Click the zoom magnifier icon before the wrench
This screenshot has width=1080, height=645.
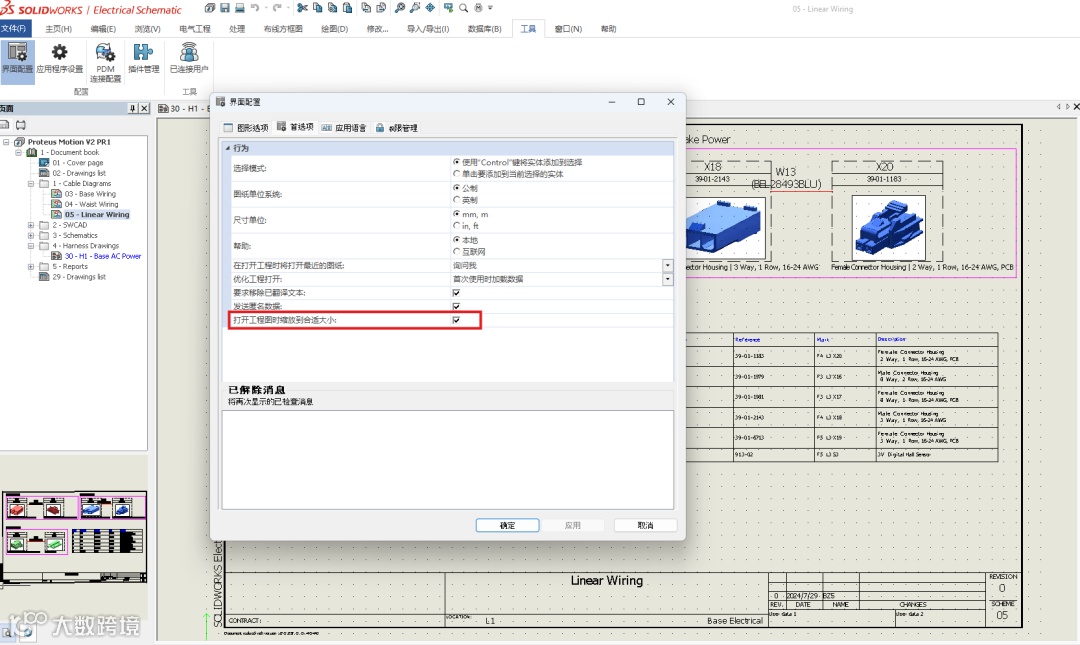click(x=399, y=8)
